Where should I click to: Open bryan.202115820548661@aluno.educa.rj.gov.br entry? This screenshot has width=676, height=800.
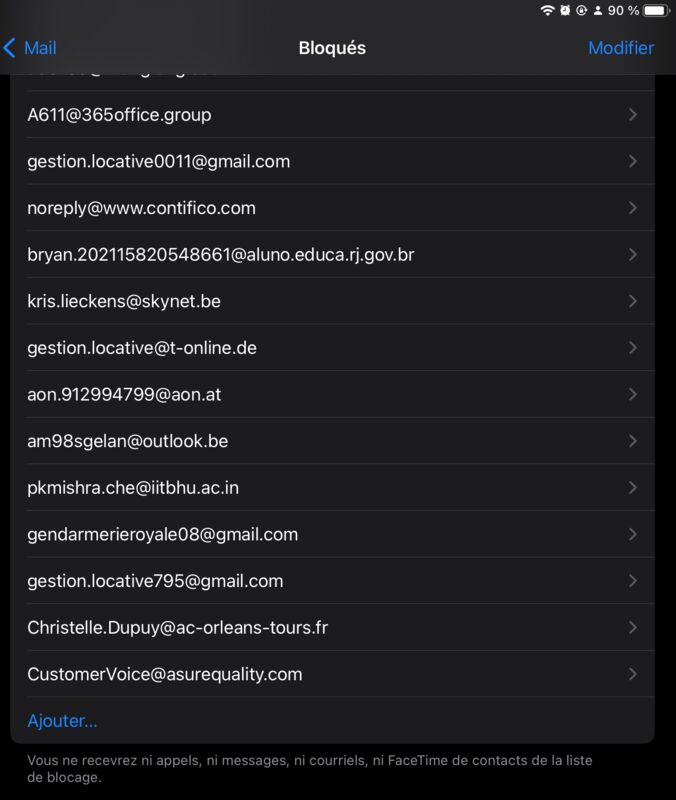[333, 255]
